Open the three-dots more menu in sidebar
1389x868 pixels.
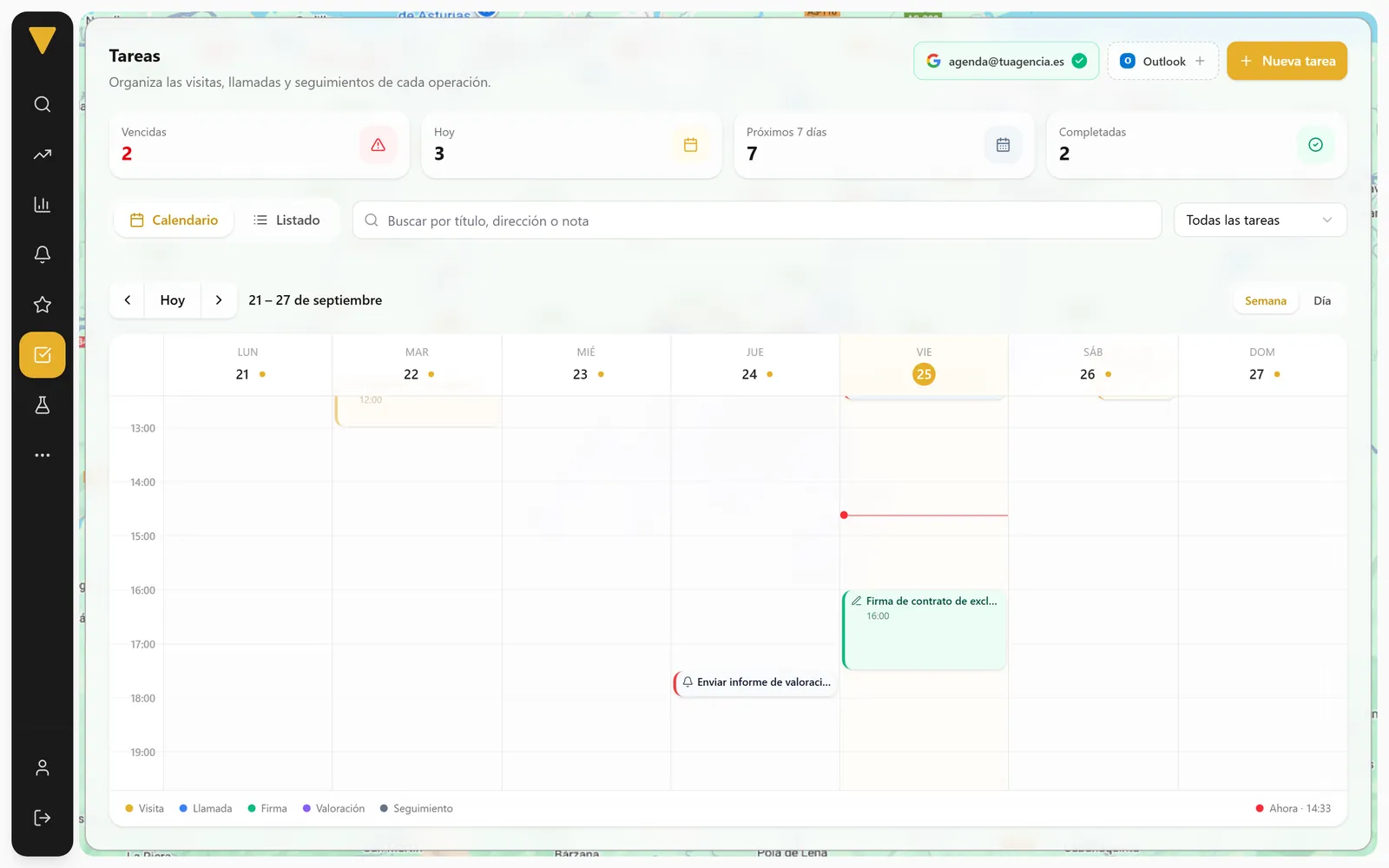pyautogui.click(x=43, y=455)
